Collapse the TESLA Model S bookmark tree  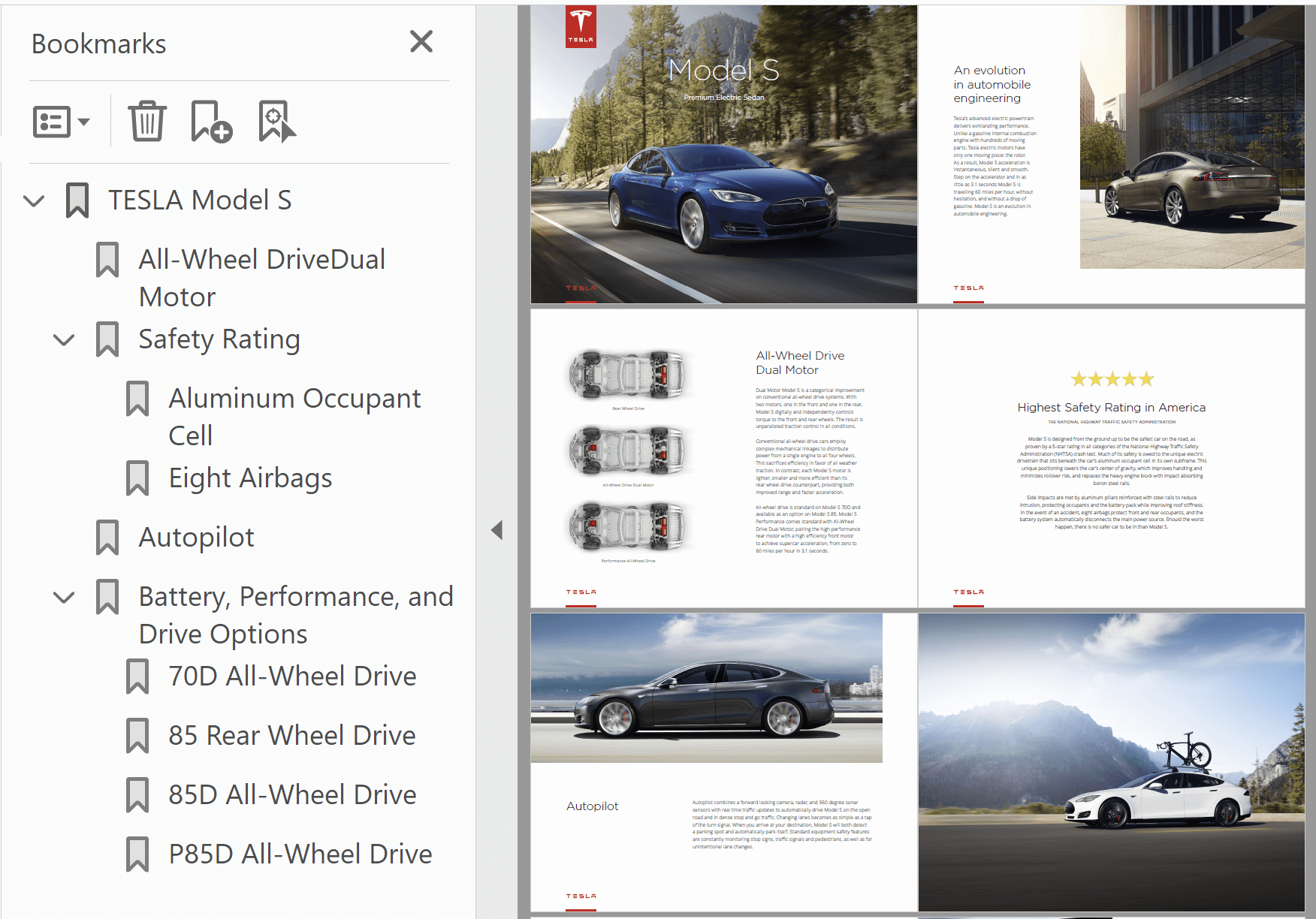[34, 201]
